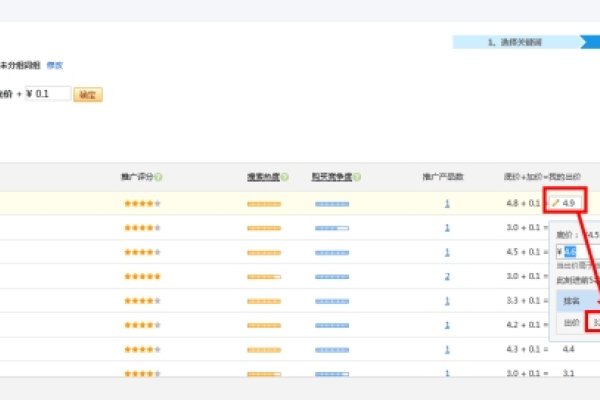Click the 4.2 + 0.1 price formula text

tap(523, 325)
